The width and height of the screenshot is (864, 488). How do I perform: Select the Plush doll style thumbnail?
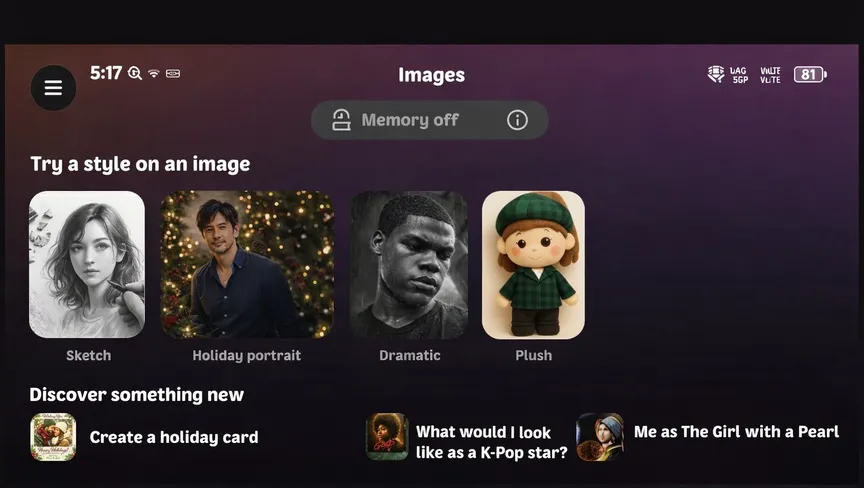point(533,264)
